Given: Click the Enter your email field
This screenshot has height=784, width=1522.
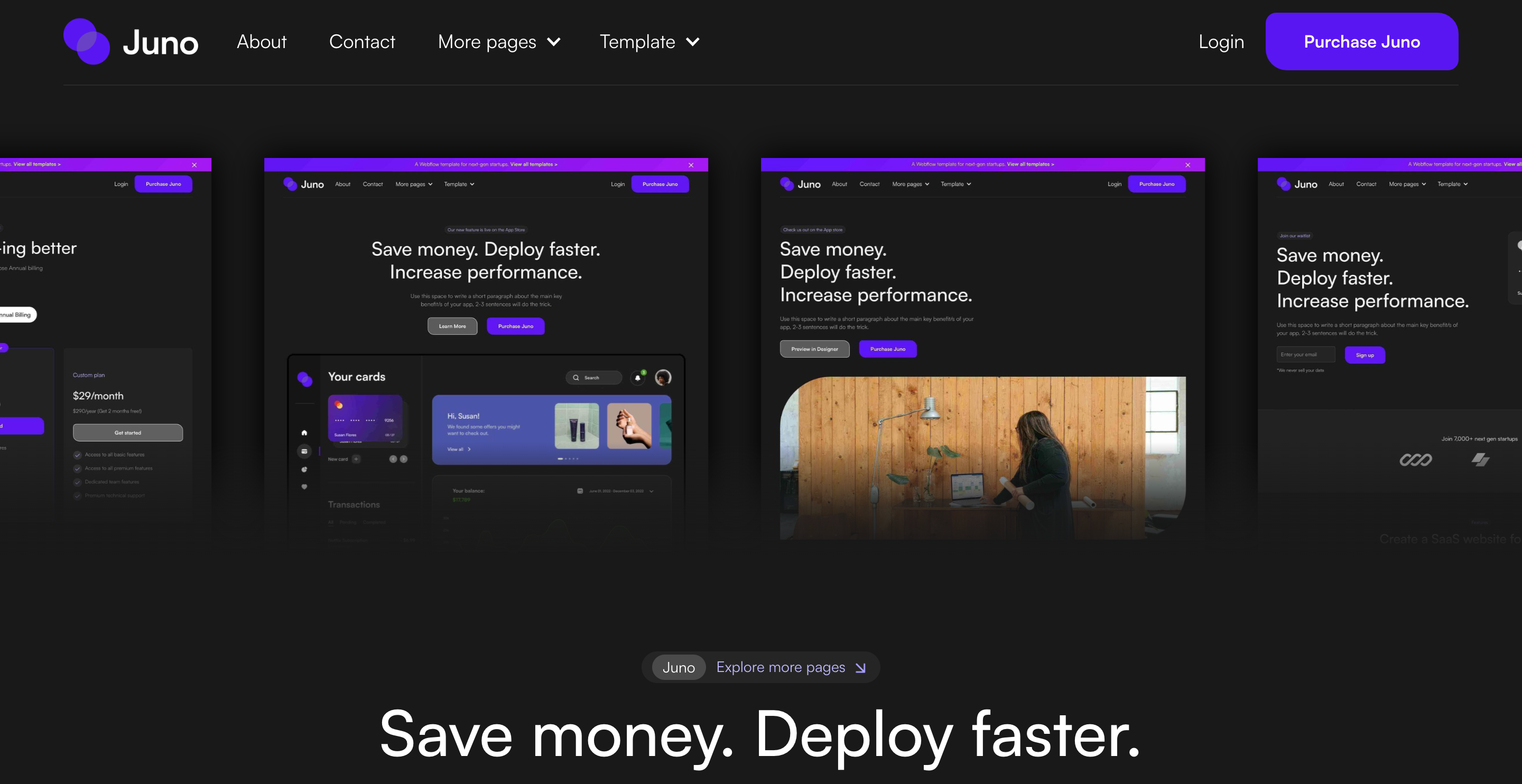Looking at the screenshot, I should (x=1305, y=354).
